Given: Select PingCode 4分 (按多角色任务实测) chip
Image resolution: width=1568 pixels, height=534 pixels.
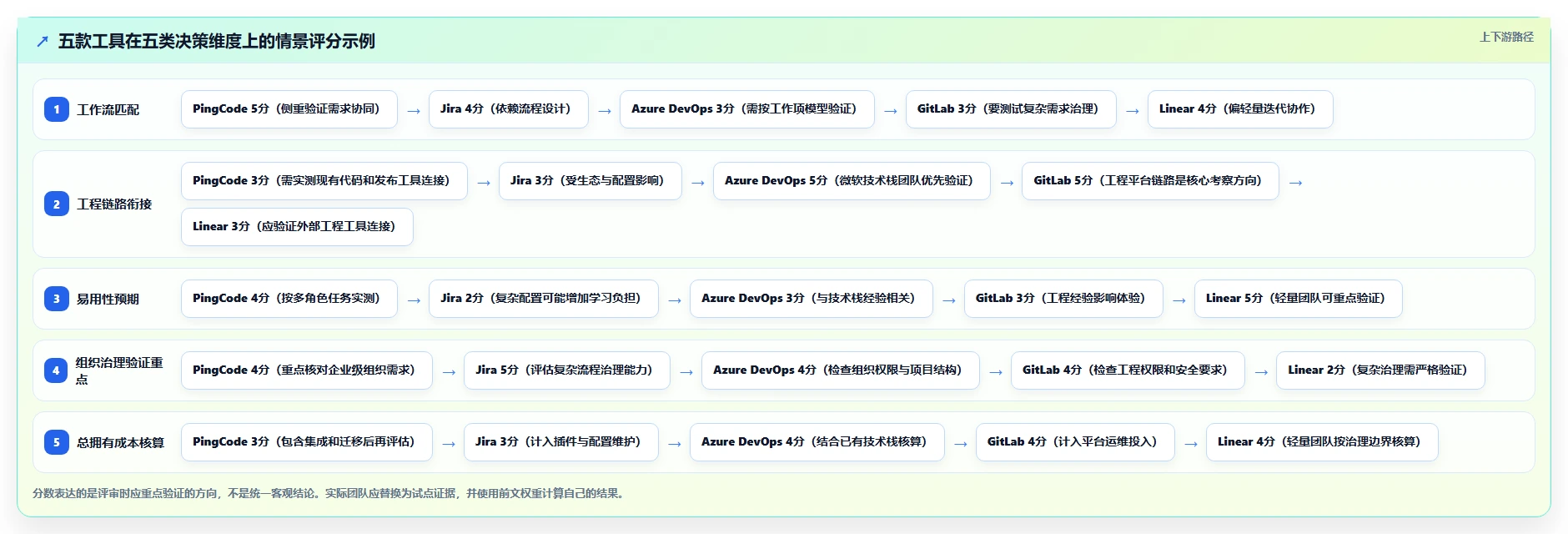Looking at the screenshot, I should coord(289,299).
